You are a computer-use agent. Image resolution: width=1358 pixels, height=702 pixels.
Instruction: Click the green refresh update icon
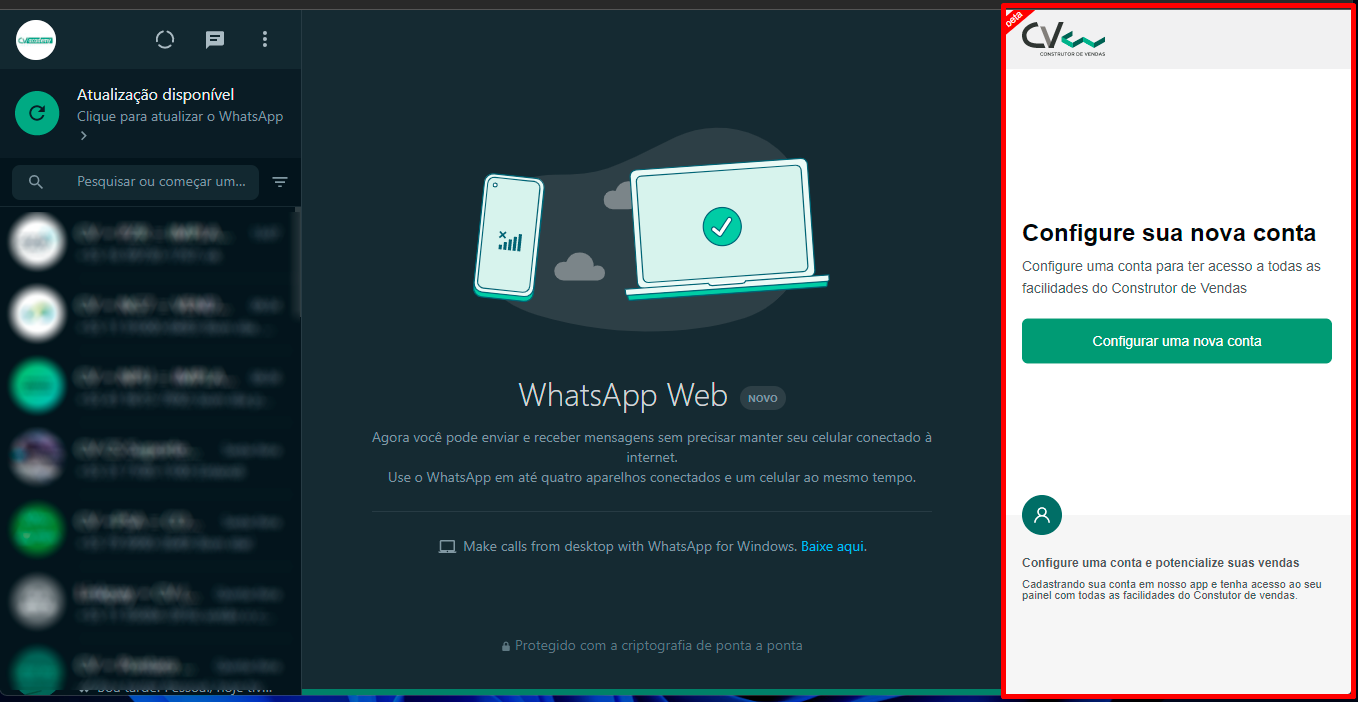click(x=37, y=113)
